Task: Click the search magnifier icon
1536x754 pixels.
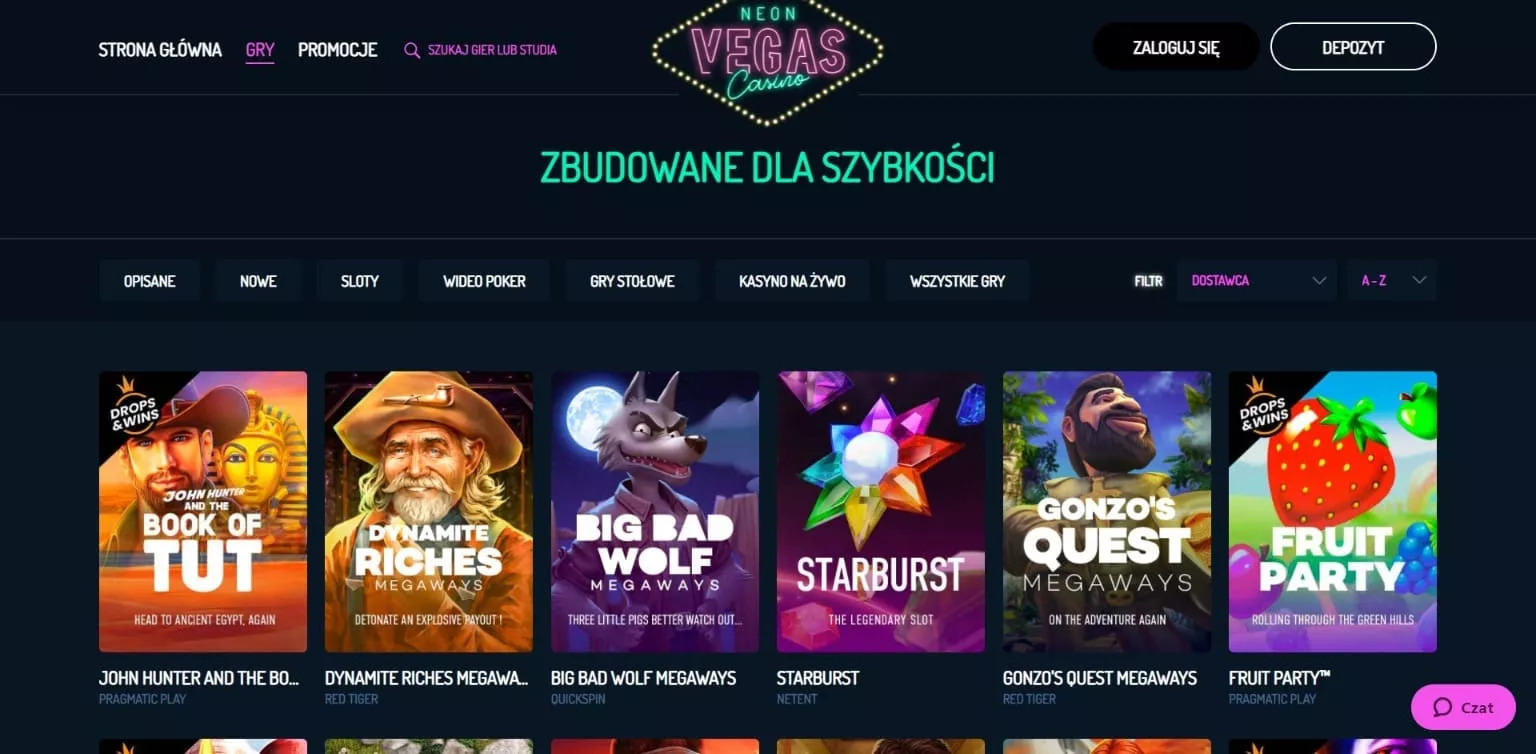Action: click(x=412, y=50)
